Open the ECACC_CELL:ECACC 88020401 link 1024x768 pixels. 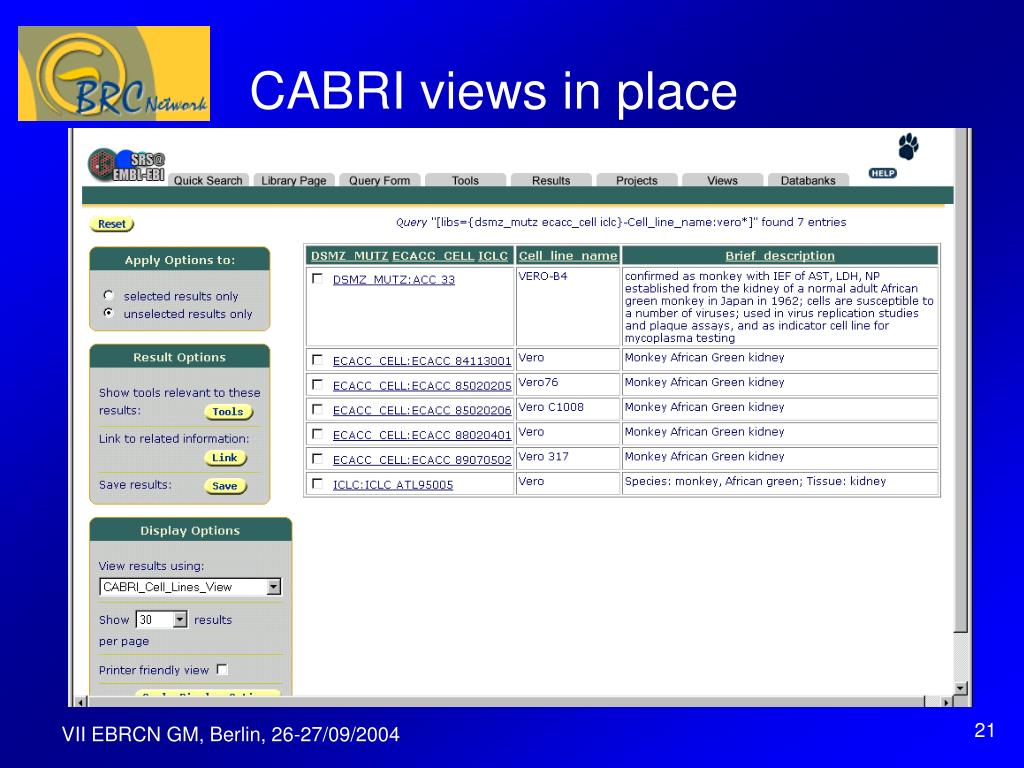click(422, 435)
